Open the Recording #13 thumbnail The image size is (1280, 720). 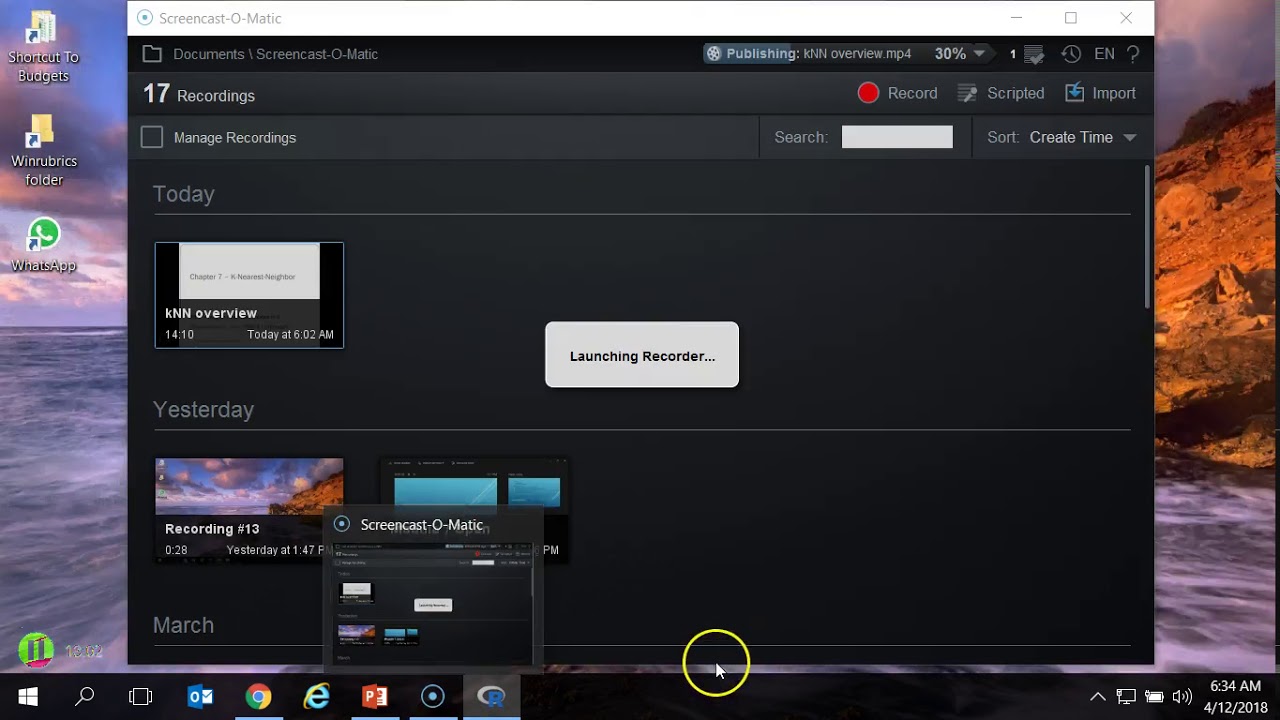click(x=249, y=510)
